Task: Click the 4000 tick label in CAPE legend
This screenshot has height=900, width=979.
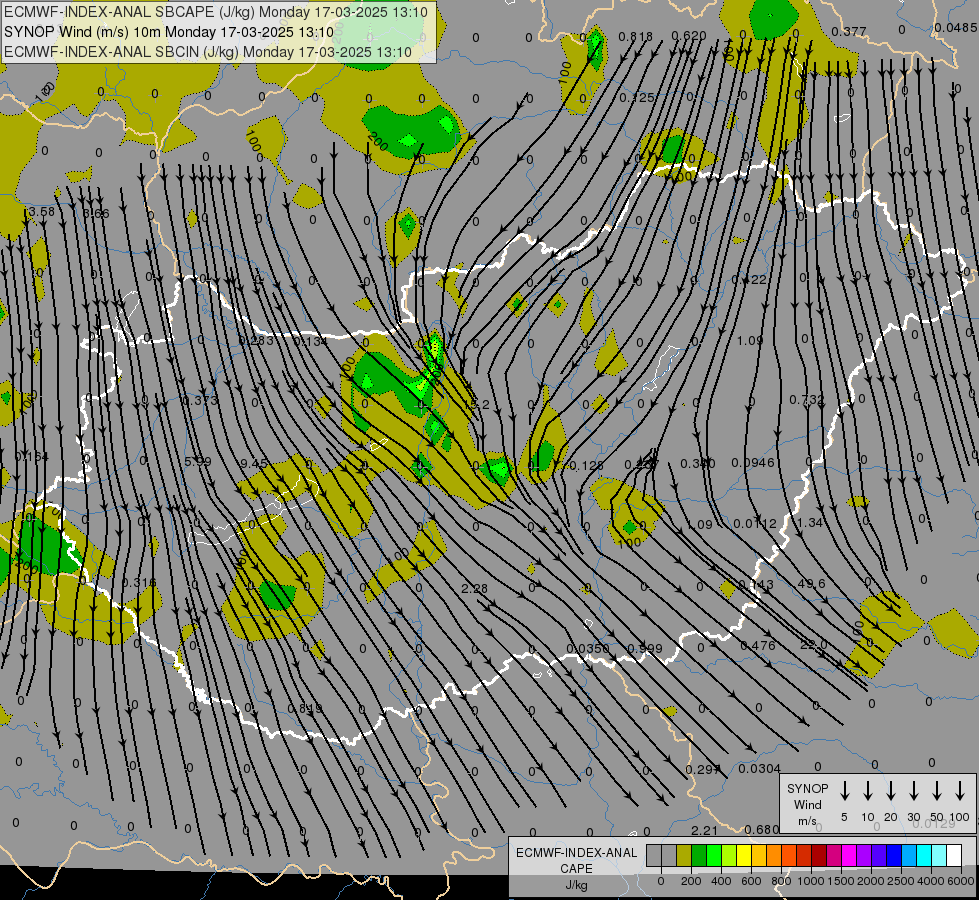Action: [x=931, y=881]
